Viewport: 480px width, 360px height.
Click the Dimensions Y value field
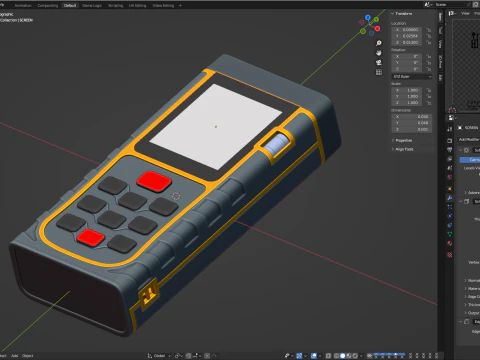coord(412,123)
